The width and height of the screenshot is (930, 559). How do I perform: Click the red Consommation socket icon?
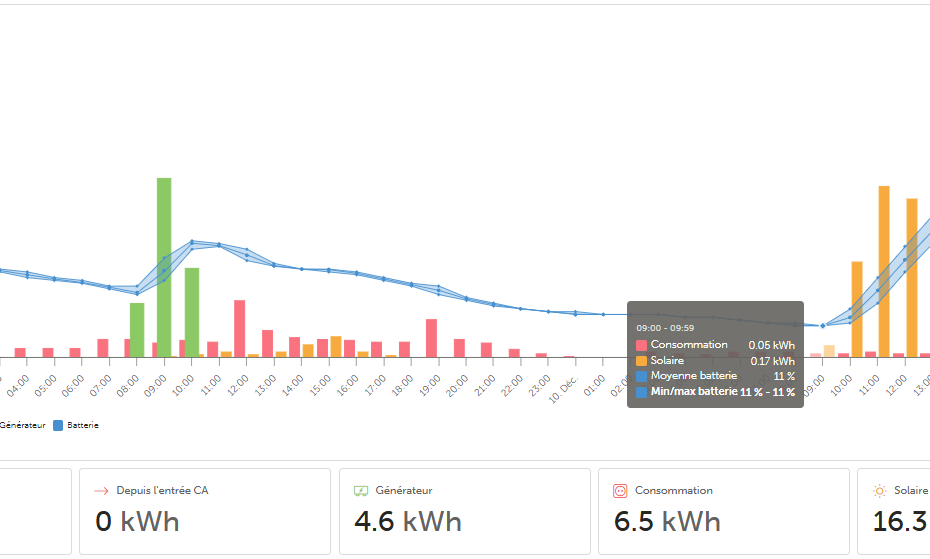click(x=619, y=491)
